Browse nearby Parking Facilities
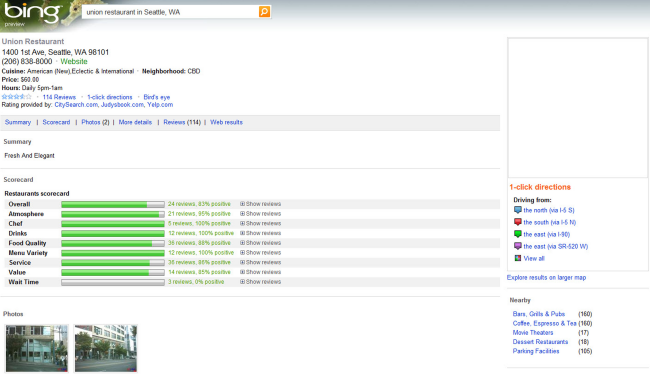 536,351
